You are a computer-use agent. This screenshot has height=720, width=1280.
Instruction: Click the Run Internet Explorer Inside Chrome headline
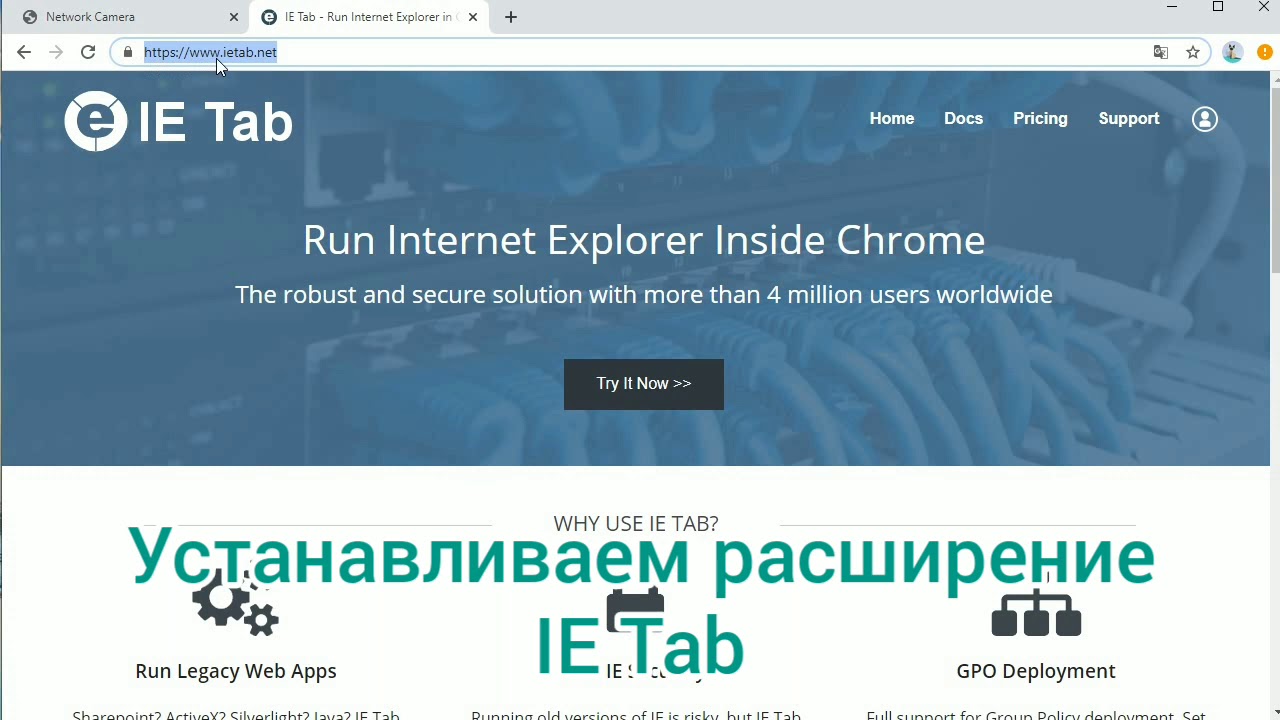(644, 240)
